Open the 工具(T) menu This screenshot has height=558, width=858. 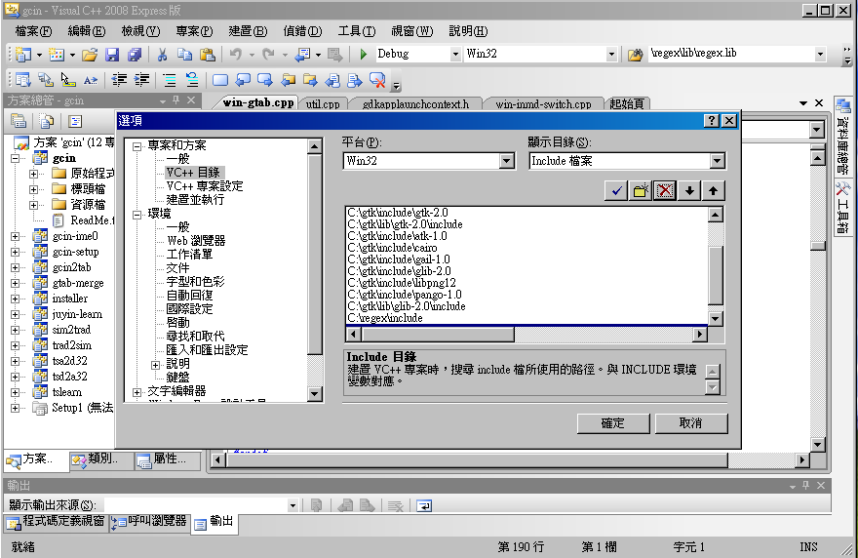356,31
